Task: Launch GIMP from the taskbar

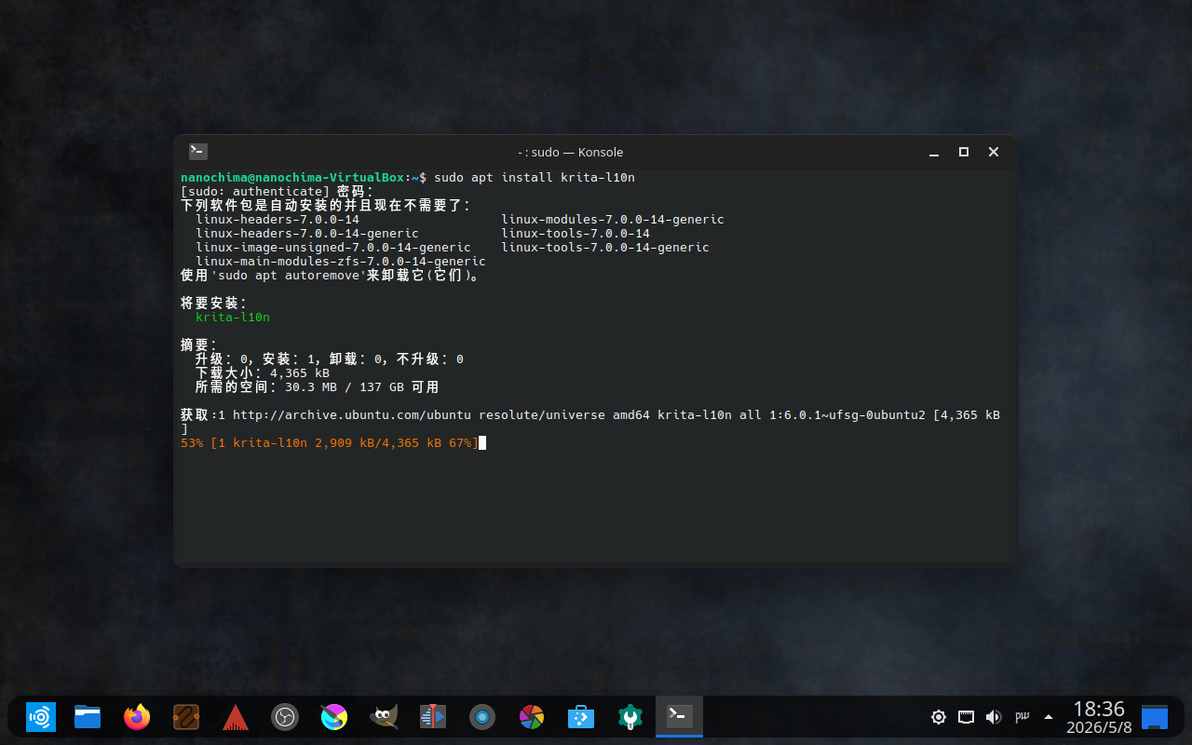Action: click(x=384, y=717)
